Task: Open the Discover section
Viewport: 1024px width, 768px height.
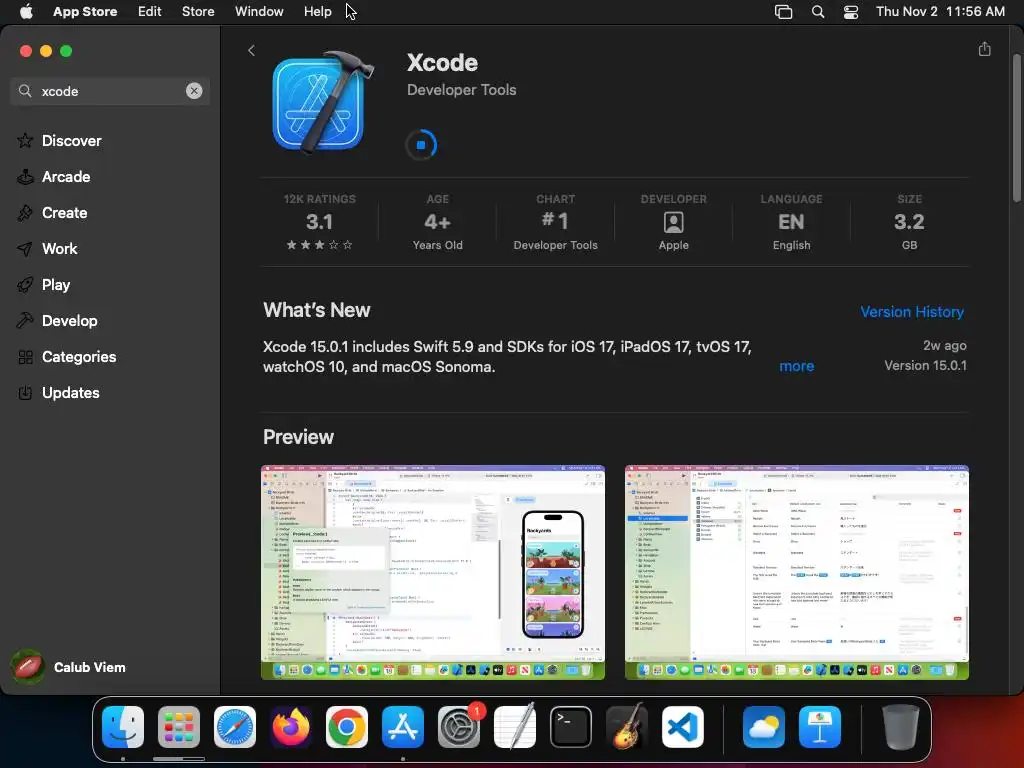Action: coord(71,140)
